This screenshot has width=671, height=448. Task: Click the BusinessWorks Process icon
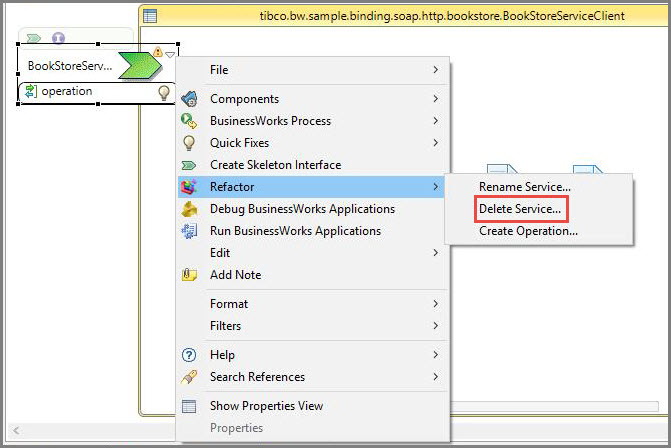tap(189, 121)
